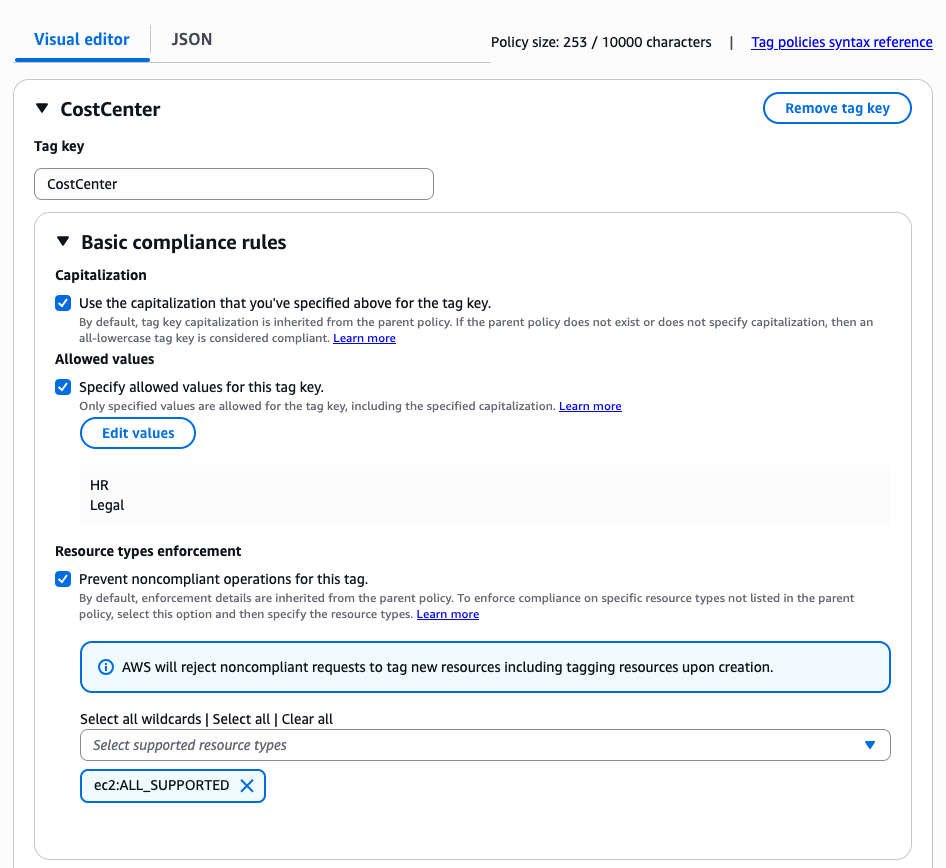The width and height of the screenshot is (946, 868).
Task: Remove the ec2:ALL_SUPPORTED resource type chip
Action: 247,786
